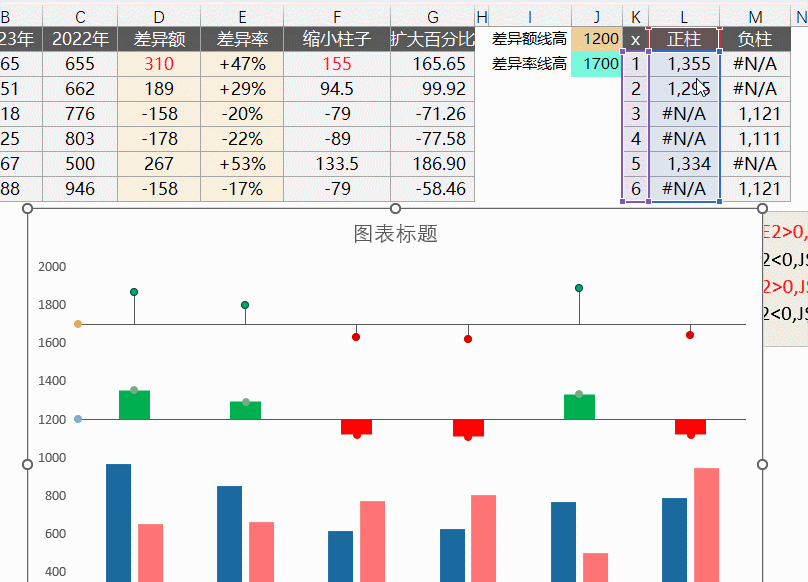Image resolution: width=808 pixels, height=582 pixels.
Task: Click the teal cell containing 1700
Action: 596,64
